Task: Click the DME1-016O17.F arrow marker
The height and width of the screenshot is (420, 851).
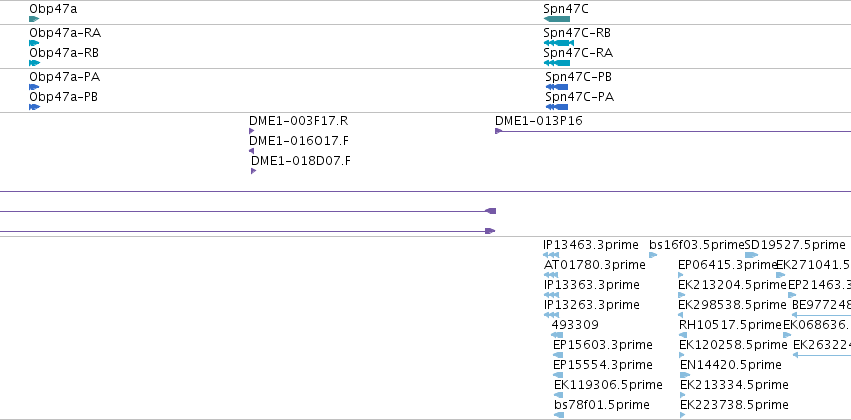Action: [251, 151]
